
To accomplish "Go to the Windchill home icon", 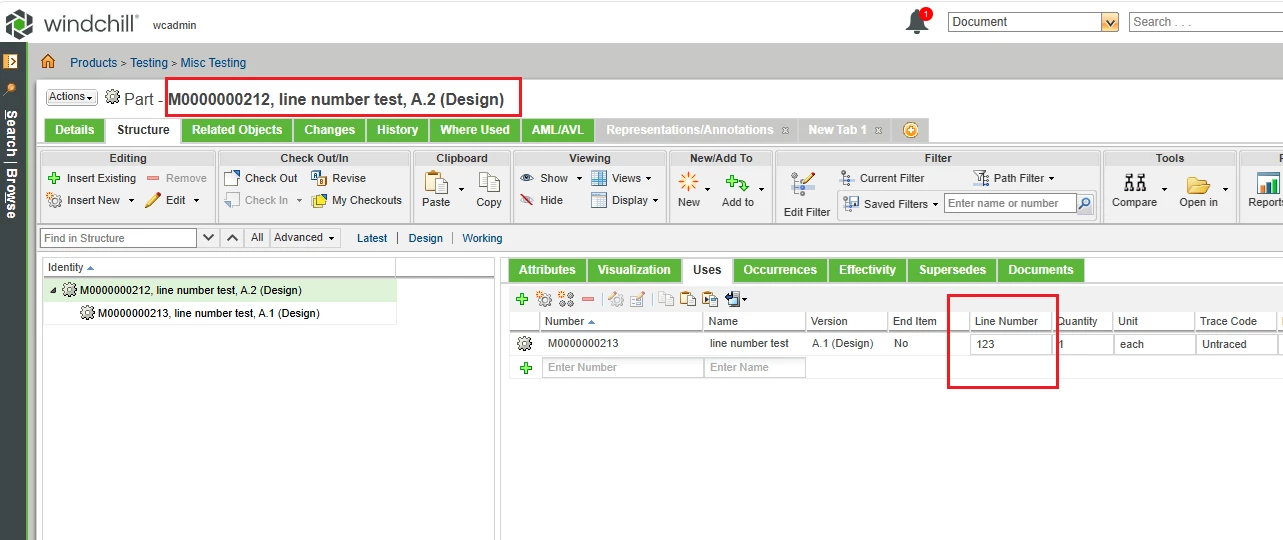I will pyautogui.click(x=48, y=62).
